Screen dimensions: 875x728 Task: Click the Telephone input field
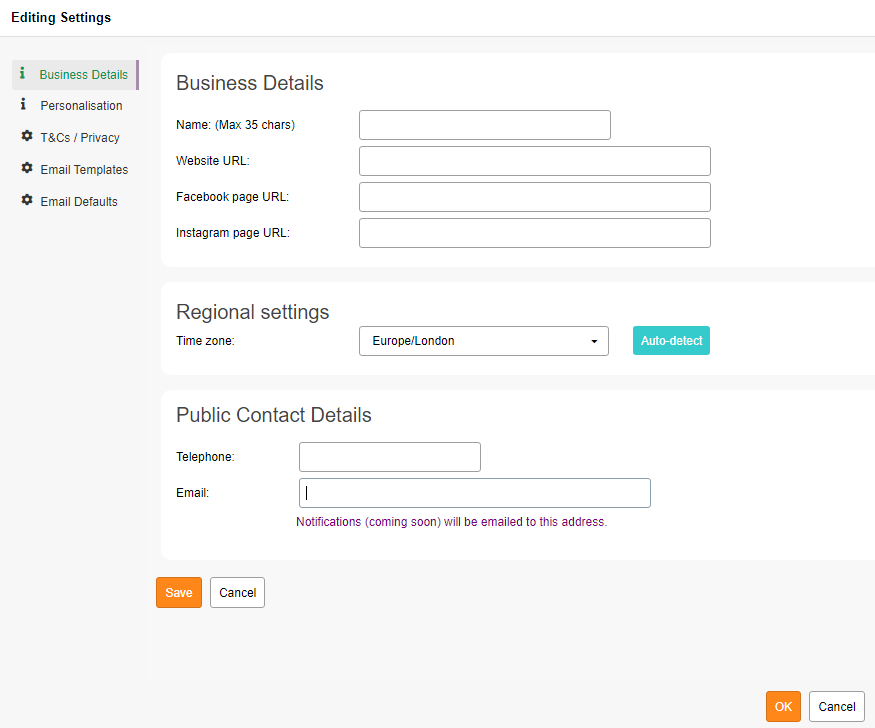390,457
